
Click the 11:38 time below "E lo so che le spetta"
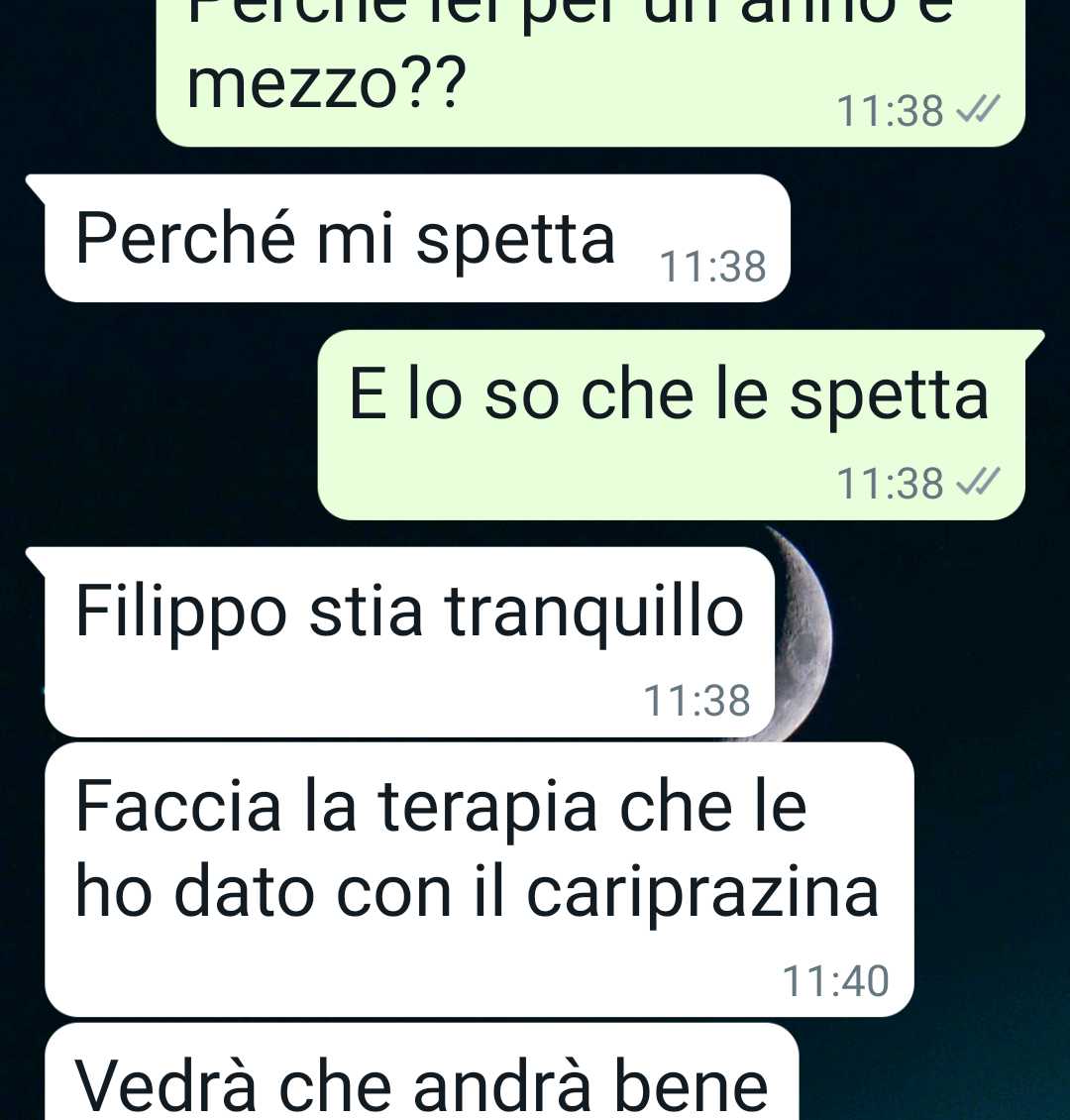click(x=890, y=484)
